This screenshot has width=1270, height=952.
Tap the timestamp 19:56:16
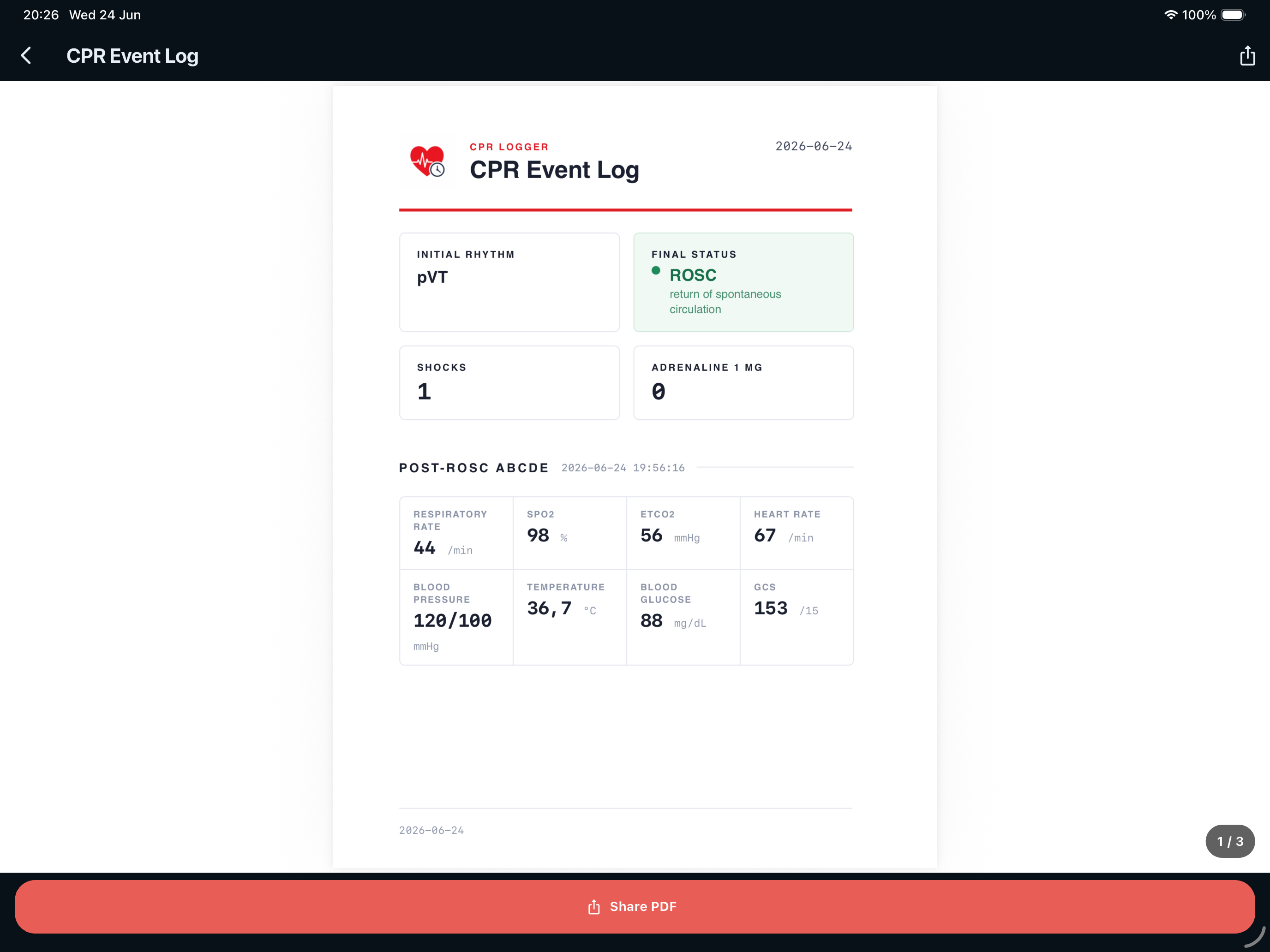click(659, 468)
